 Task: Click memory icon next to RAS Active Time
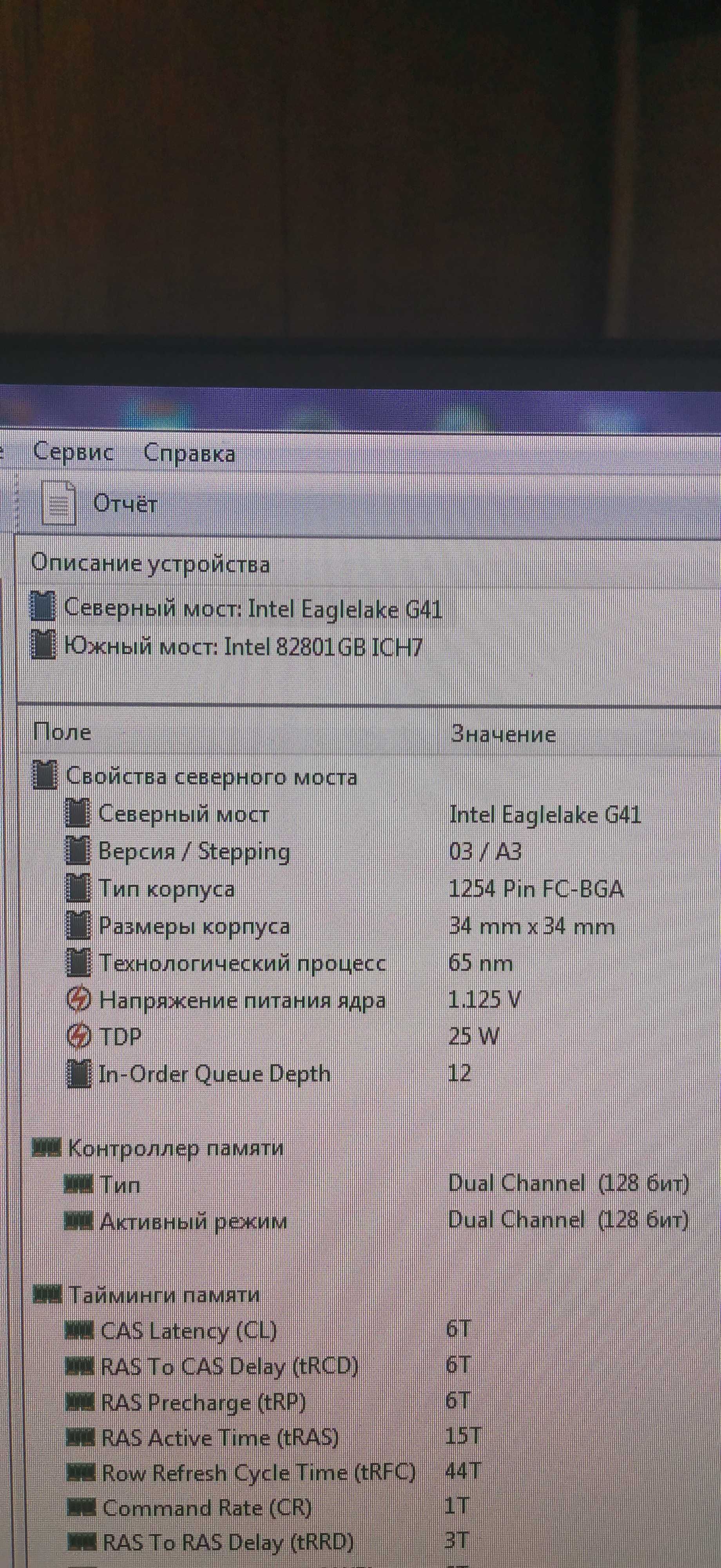[81, 1438]
